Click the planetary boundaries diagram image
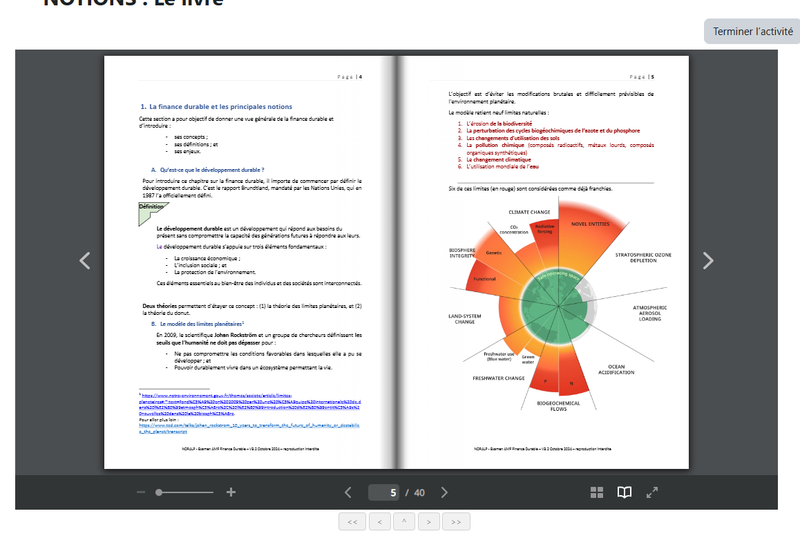800x533 pixels. (559, 304)
